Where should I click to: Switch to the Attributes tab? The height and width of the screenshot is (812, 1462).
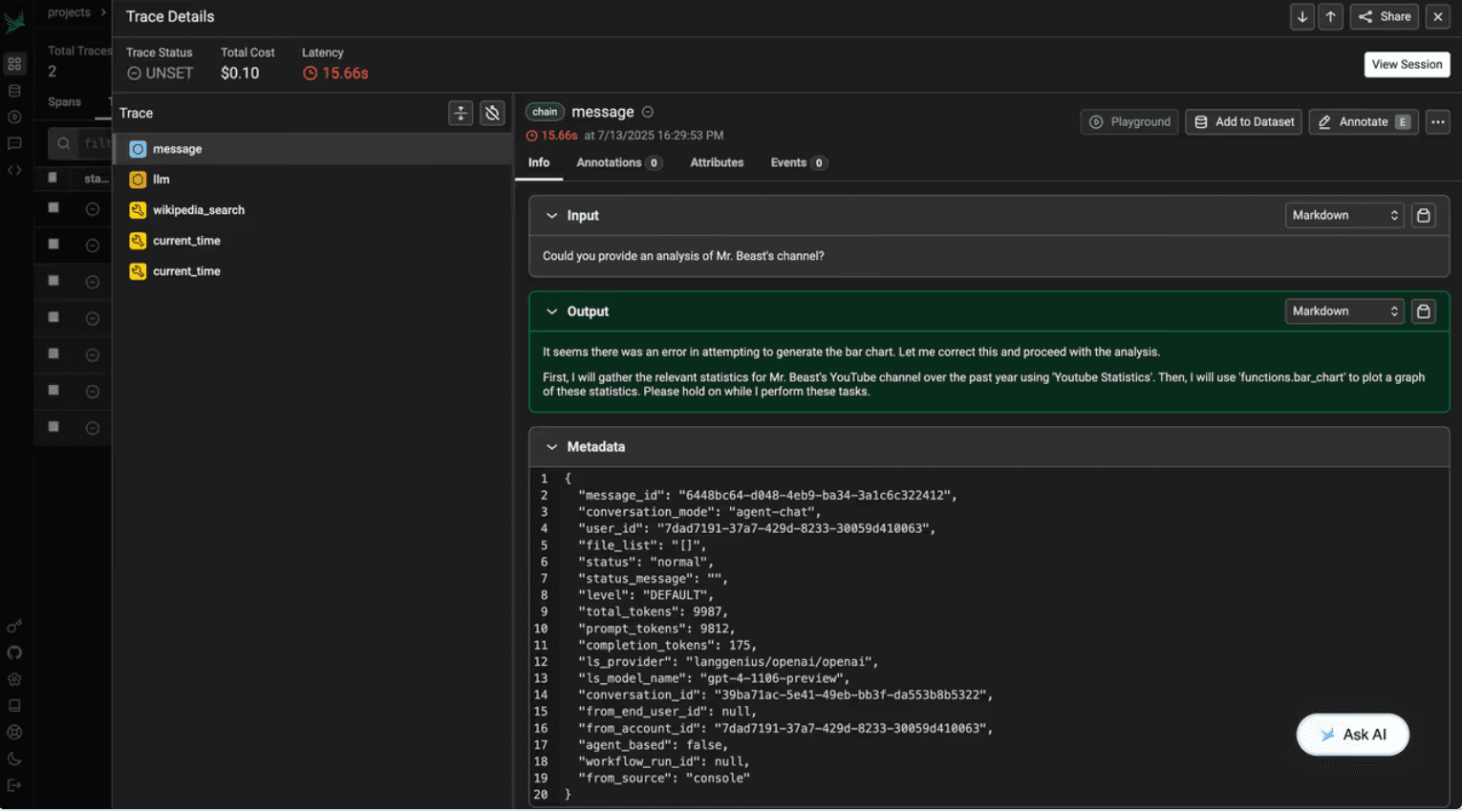click(717, 162)
